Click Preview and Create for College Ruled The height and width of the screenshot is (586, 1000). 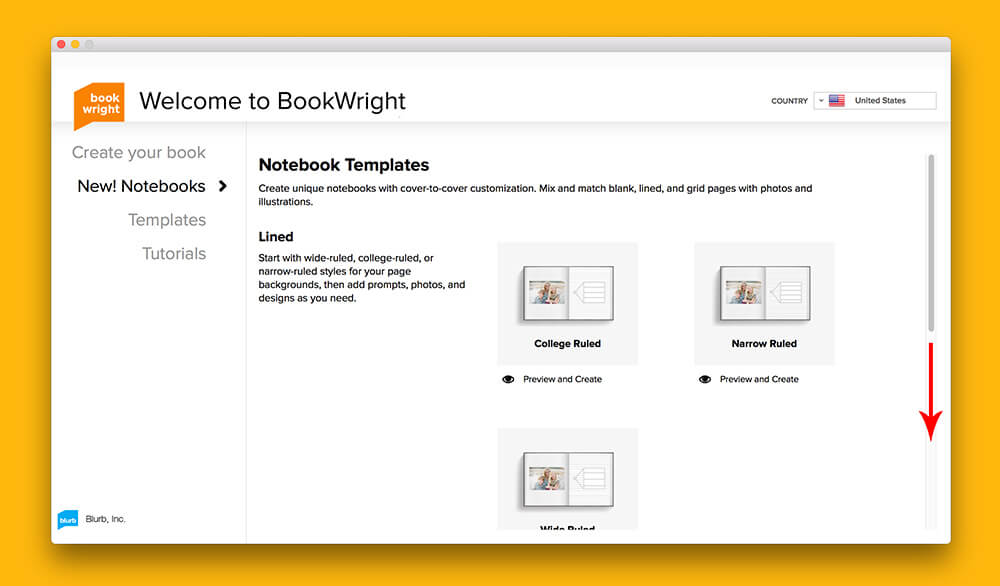coord(562,379)
